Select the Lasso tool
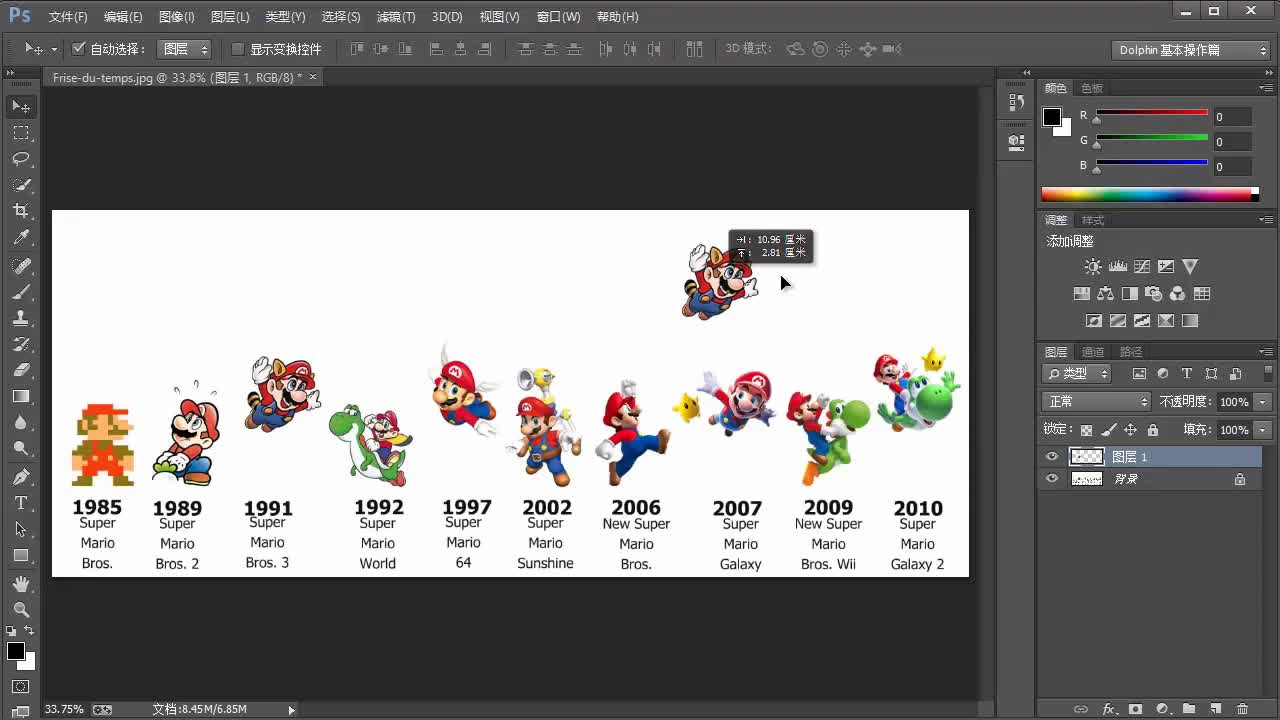1280x720 pixels. [20, 158]
